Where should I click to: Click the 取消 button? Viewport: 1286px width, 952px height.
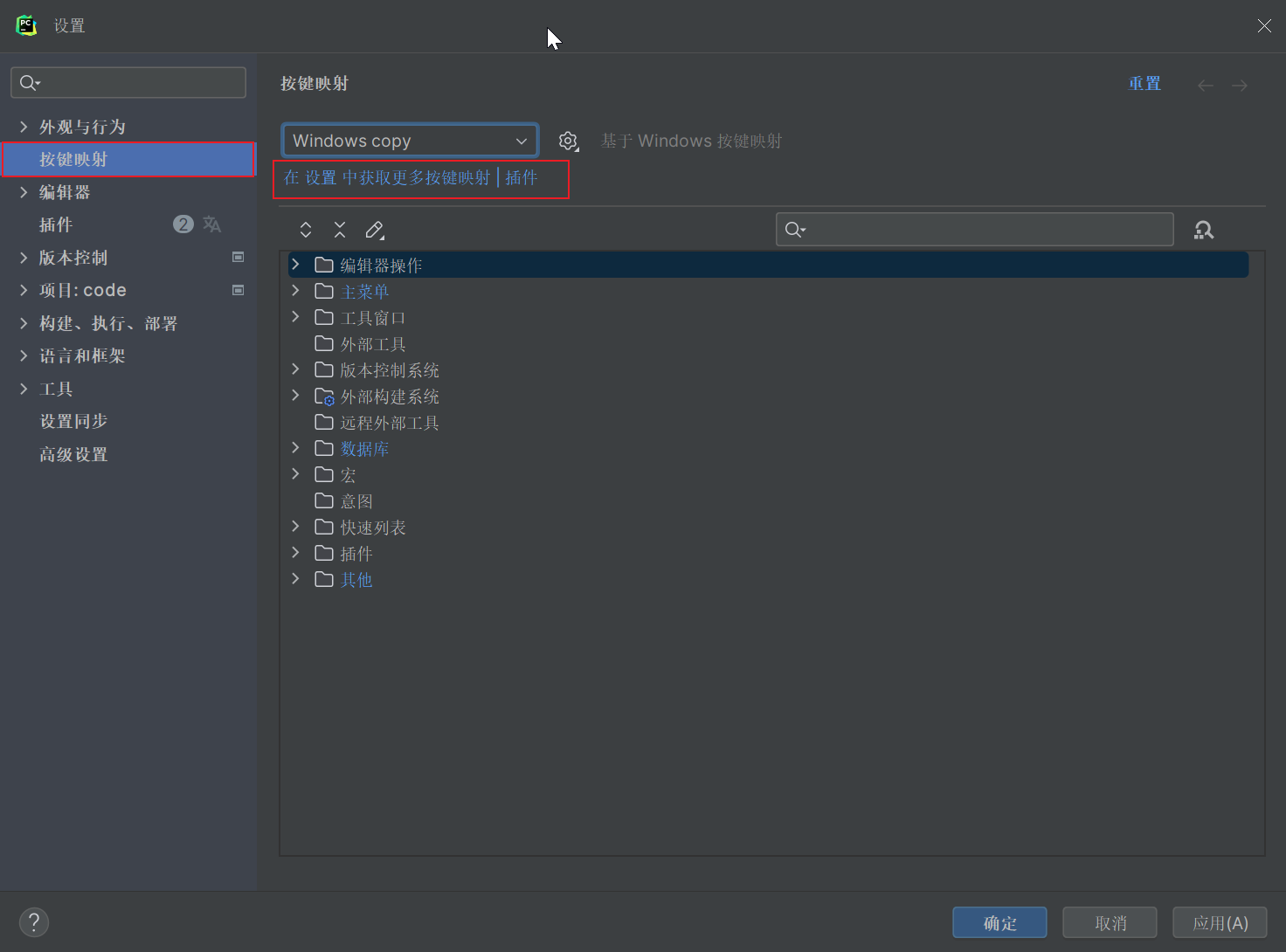coord(1110,922)
